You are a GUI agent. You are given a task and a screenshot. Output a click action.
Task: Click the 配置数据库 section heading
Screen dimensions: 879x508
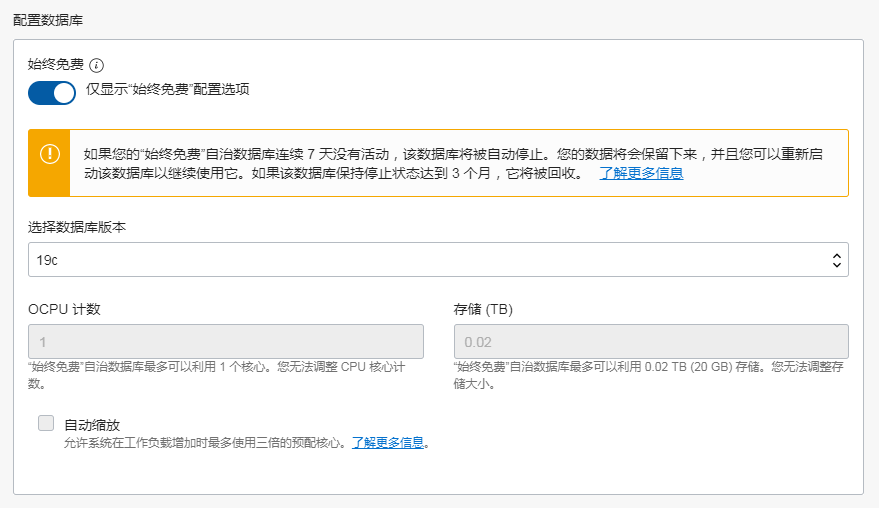tap(48, 19)
